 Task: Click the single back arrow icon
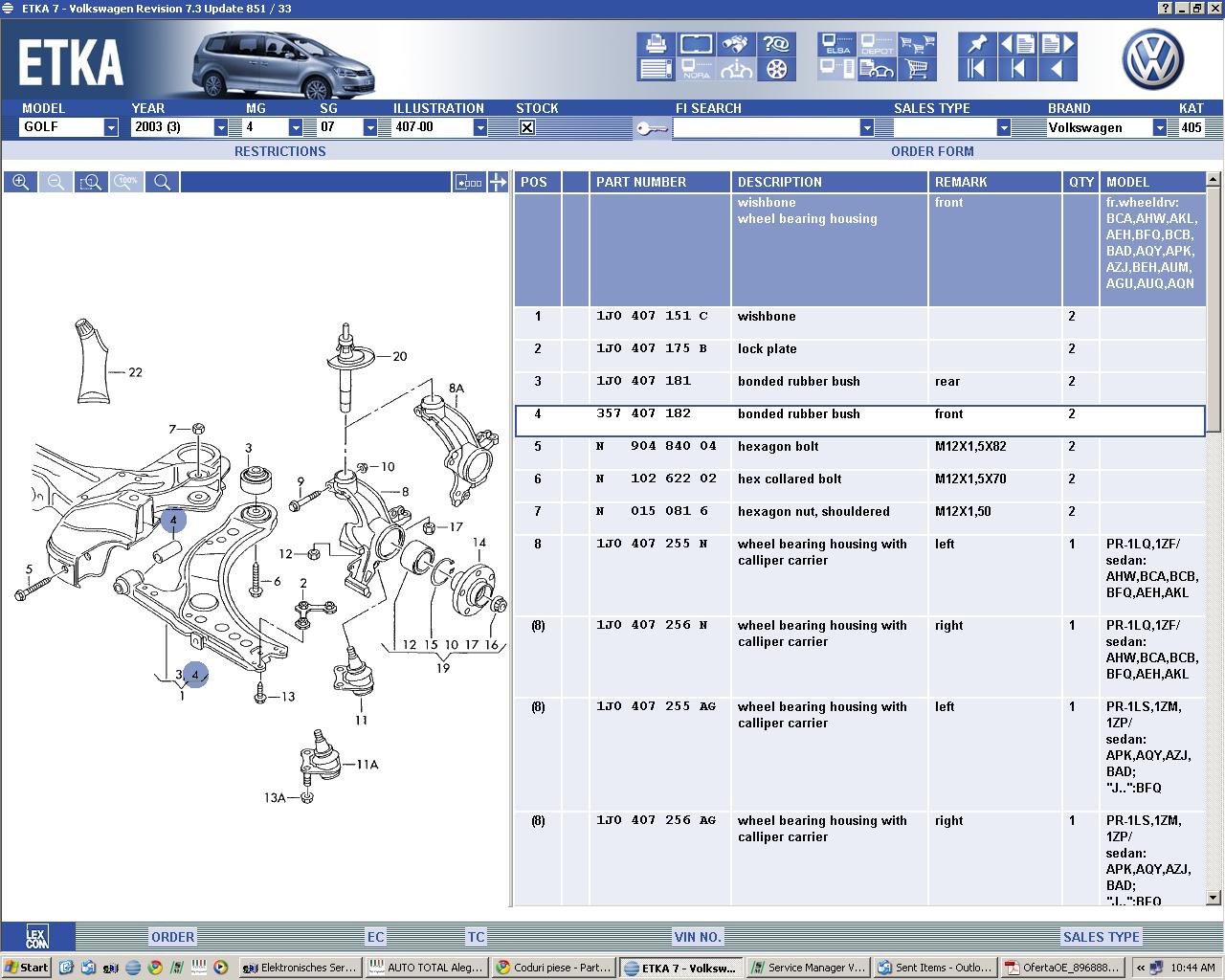1058,69
